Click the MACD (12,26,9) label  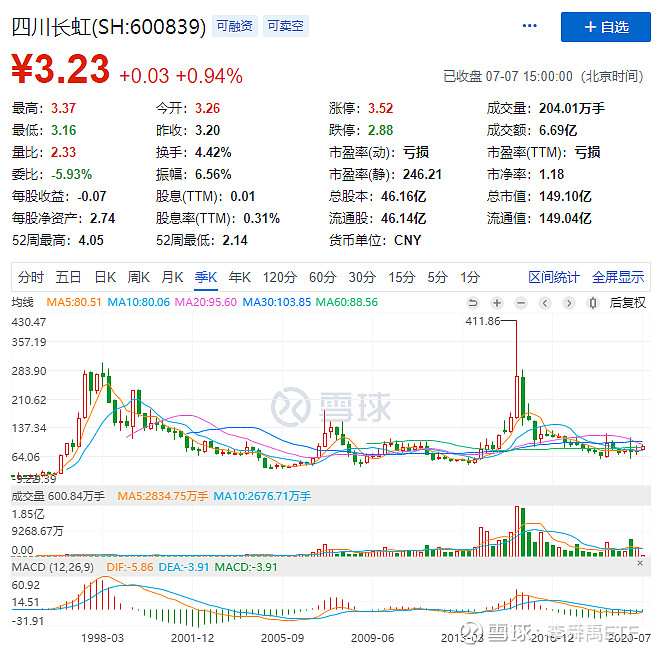[x=52, y=567]
